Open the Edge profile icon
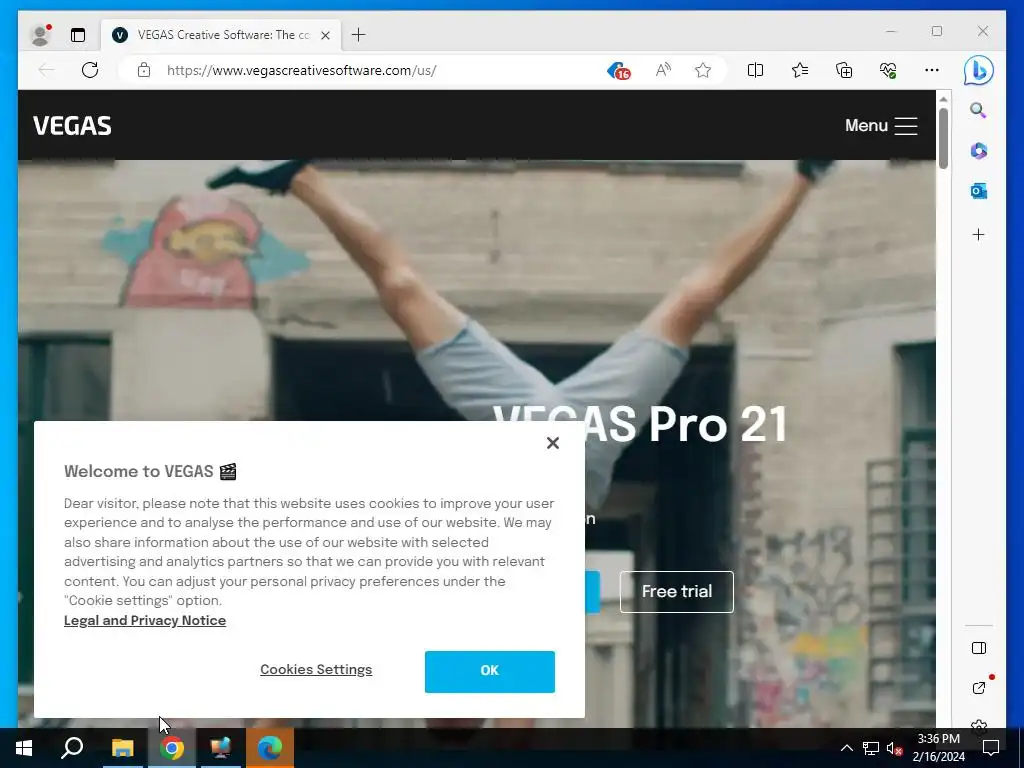This screenshot has height=768, width=1024. 40,35
